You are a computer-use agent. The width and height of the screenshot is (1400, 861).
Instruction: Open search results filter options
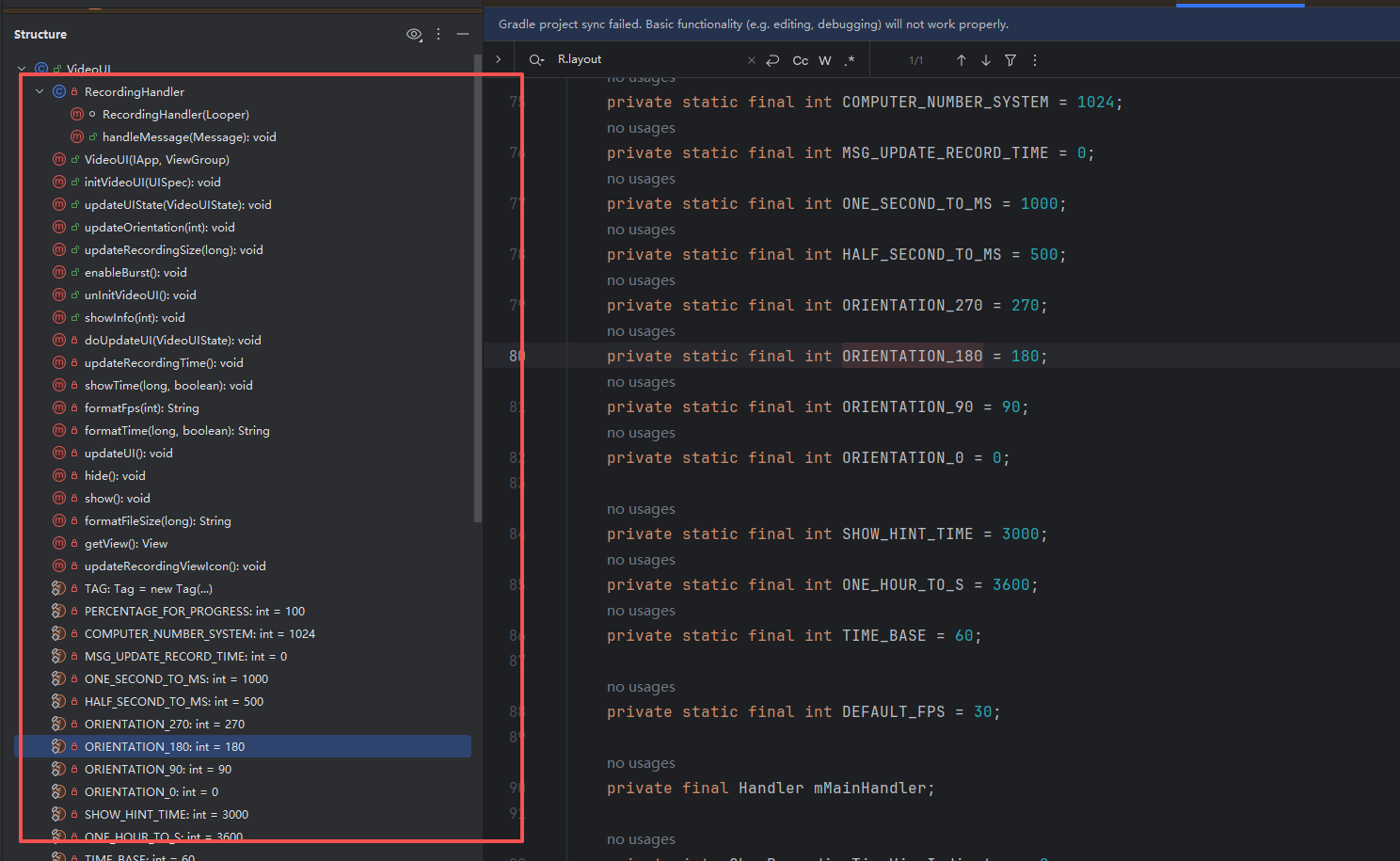[x=1010, y=60]
